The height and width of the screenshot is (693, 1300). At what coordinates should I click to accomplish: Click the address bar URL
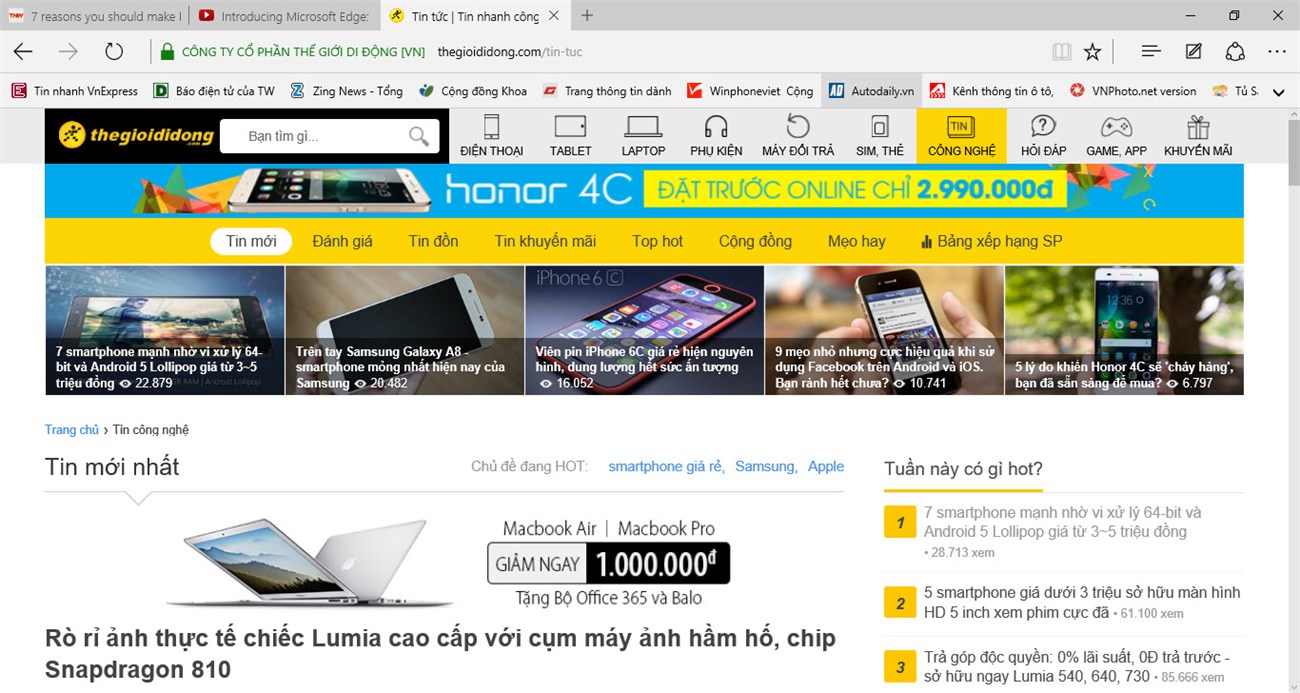510,51
